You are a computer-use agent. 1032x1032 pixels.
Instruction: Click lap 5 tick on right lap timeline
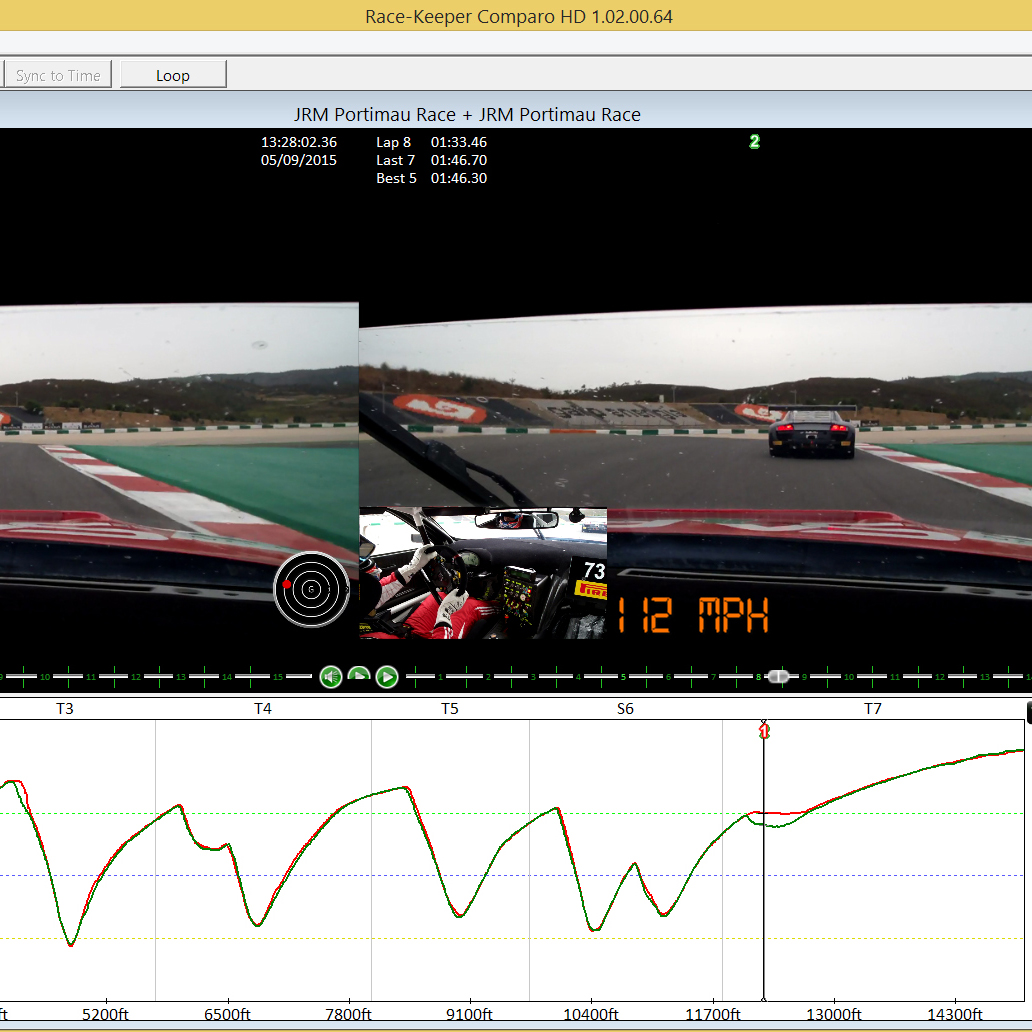click(x=623, y=677)
